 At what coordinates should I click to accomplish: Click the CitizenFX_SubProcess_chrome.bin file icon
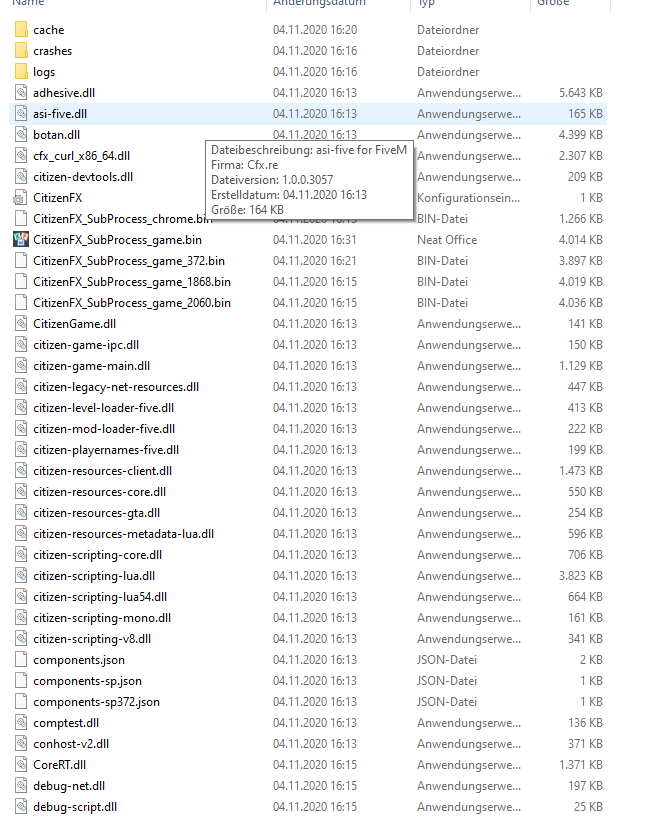point(21,219)
